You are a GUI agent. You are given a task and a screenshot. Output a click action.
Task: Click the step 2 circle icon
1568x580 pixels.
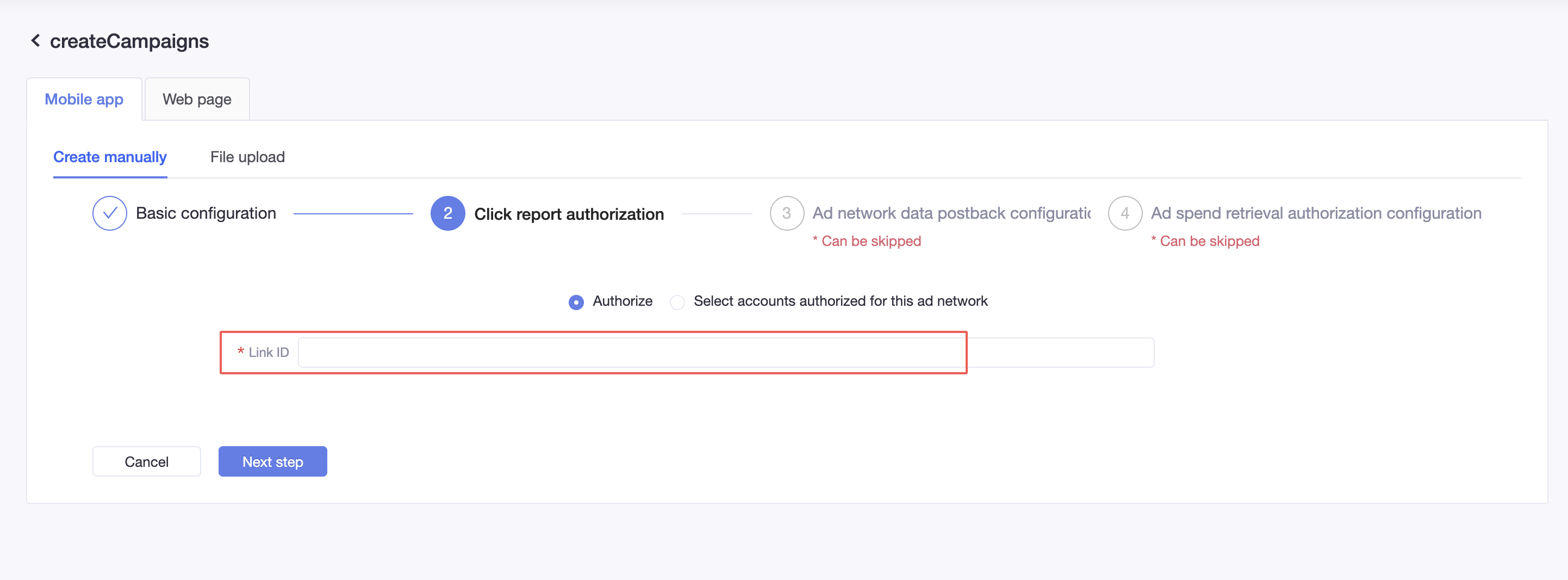point(447,213)
